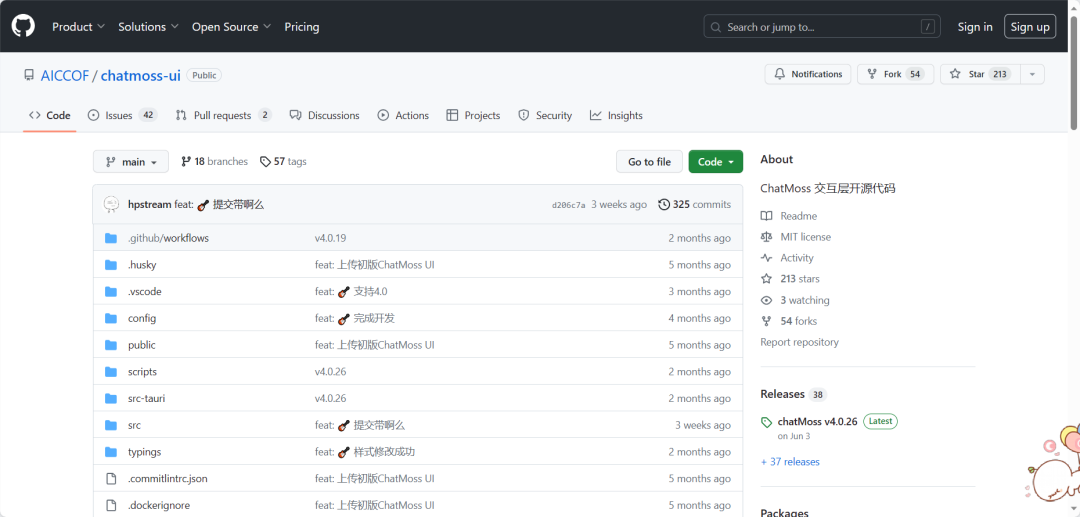Viewport: 1080px width, 517px height.
Task: View the 213 stars link
Action: click(790, 279)
